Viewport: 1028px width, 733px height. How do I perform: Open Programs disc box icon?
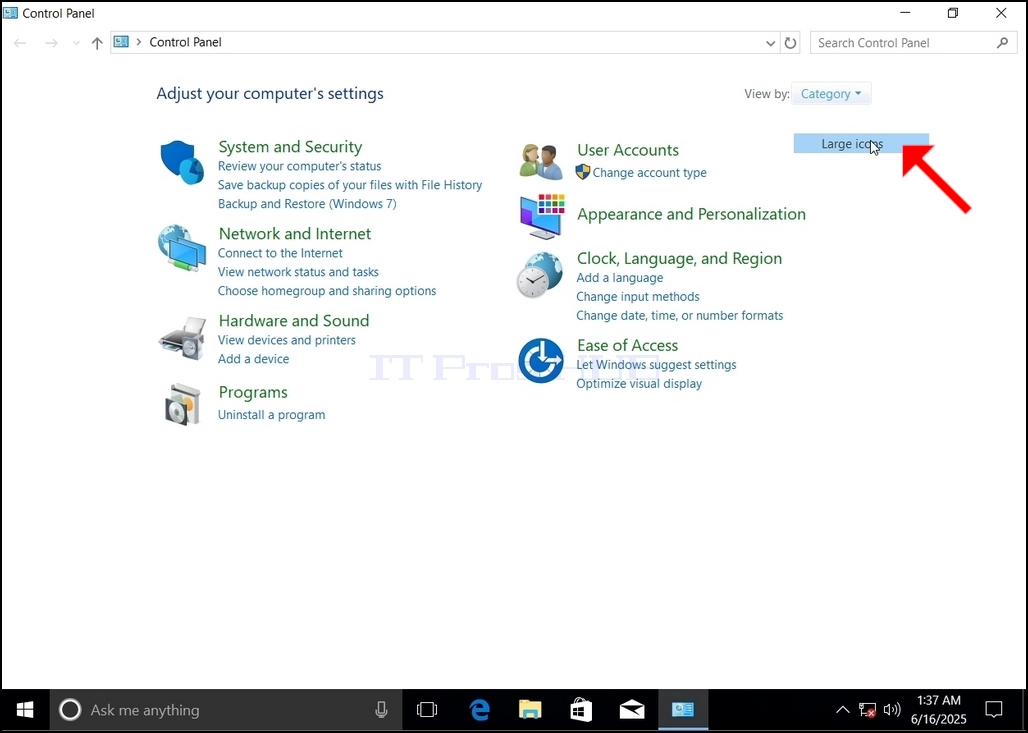182,405
